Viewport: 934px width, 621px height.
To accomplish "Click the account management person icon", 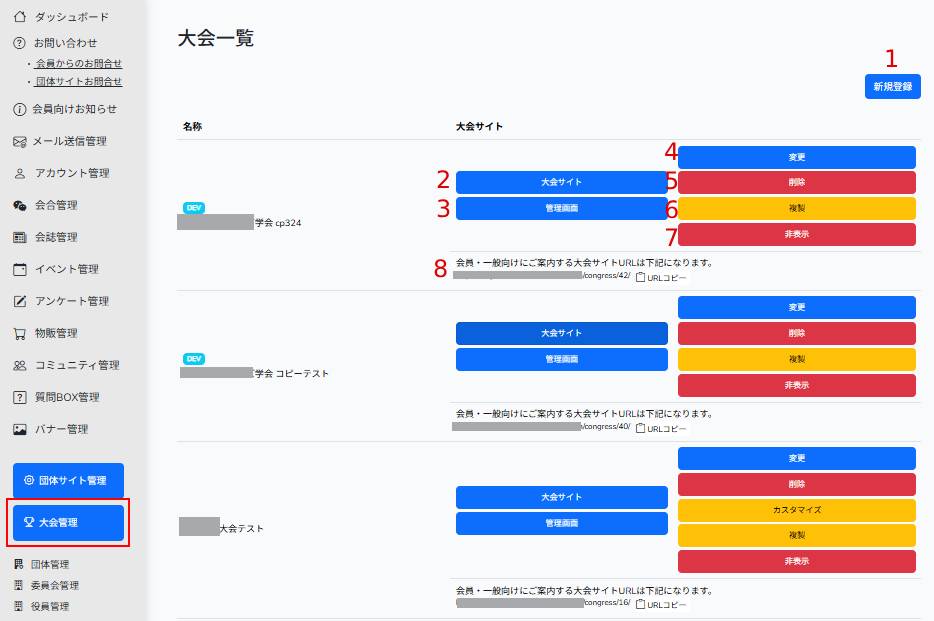I will tap(20, 173).
